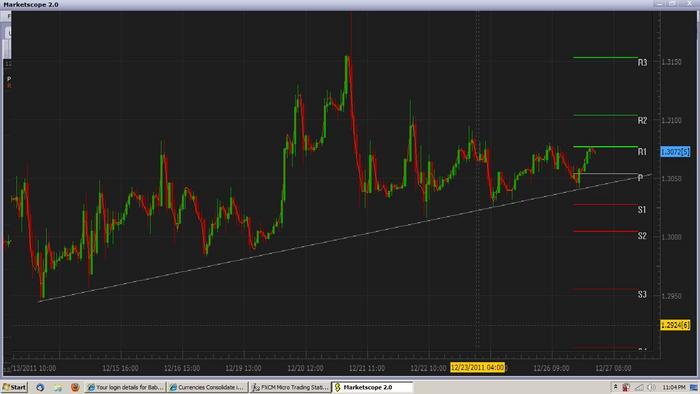Screen dimensions: 700x394
Task: Open the Windows Start menu
Action: 14,387
